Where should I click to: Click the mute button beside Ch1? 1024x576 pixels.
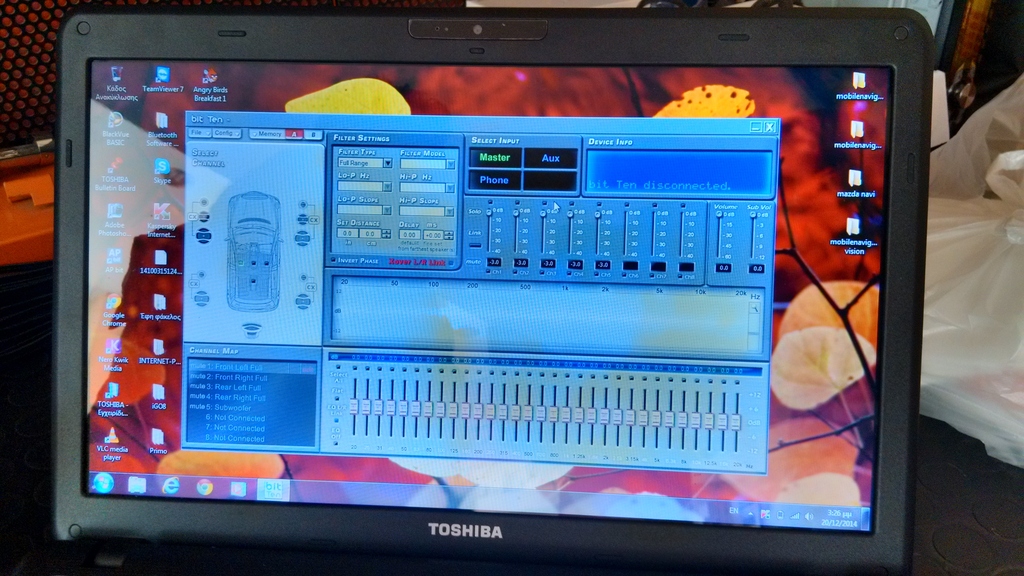click(x=473, y=261)
